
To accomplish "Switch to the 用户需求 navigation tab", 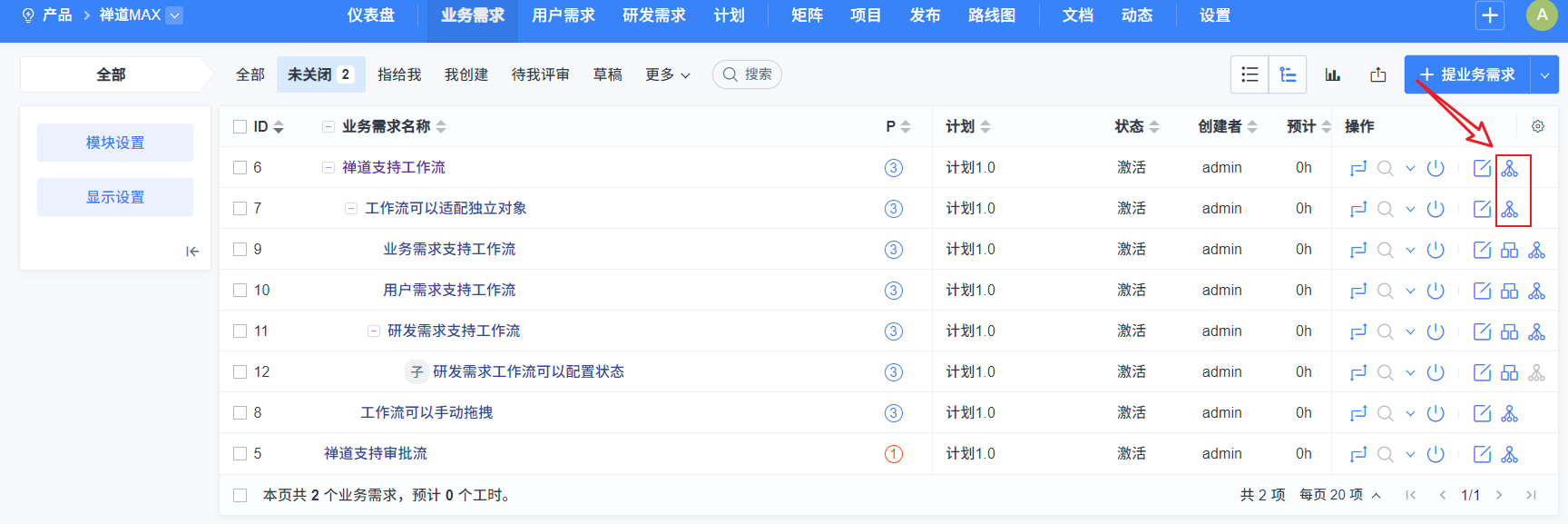I will [563, 15].
